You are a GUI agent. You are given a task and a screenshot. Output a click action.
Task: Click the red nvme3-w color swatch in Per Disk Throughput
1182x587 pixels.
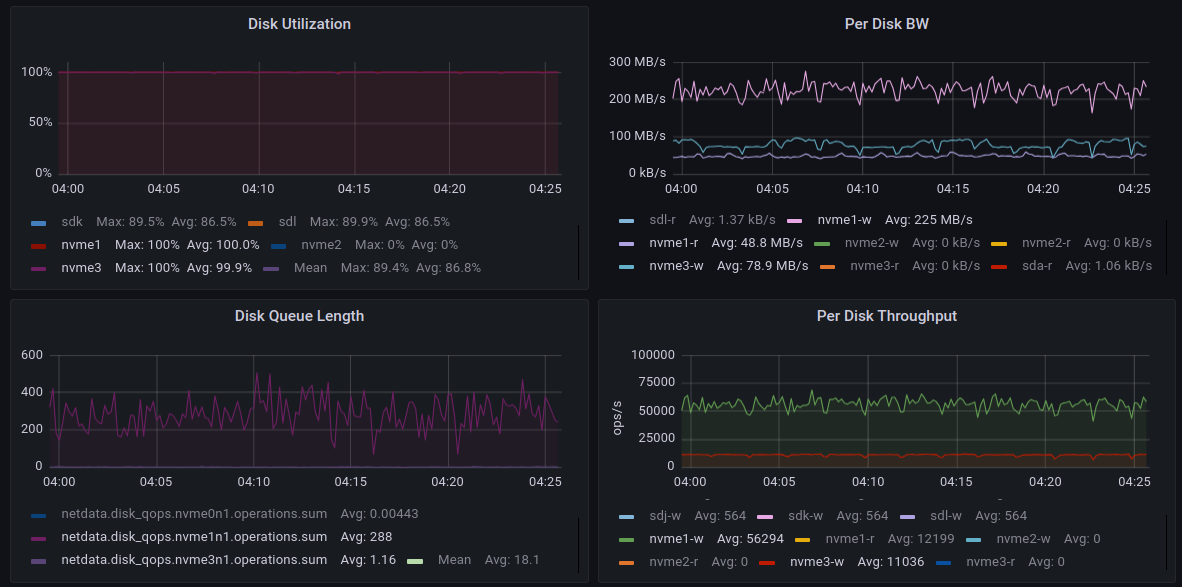click(x=768, y=563)
